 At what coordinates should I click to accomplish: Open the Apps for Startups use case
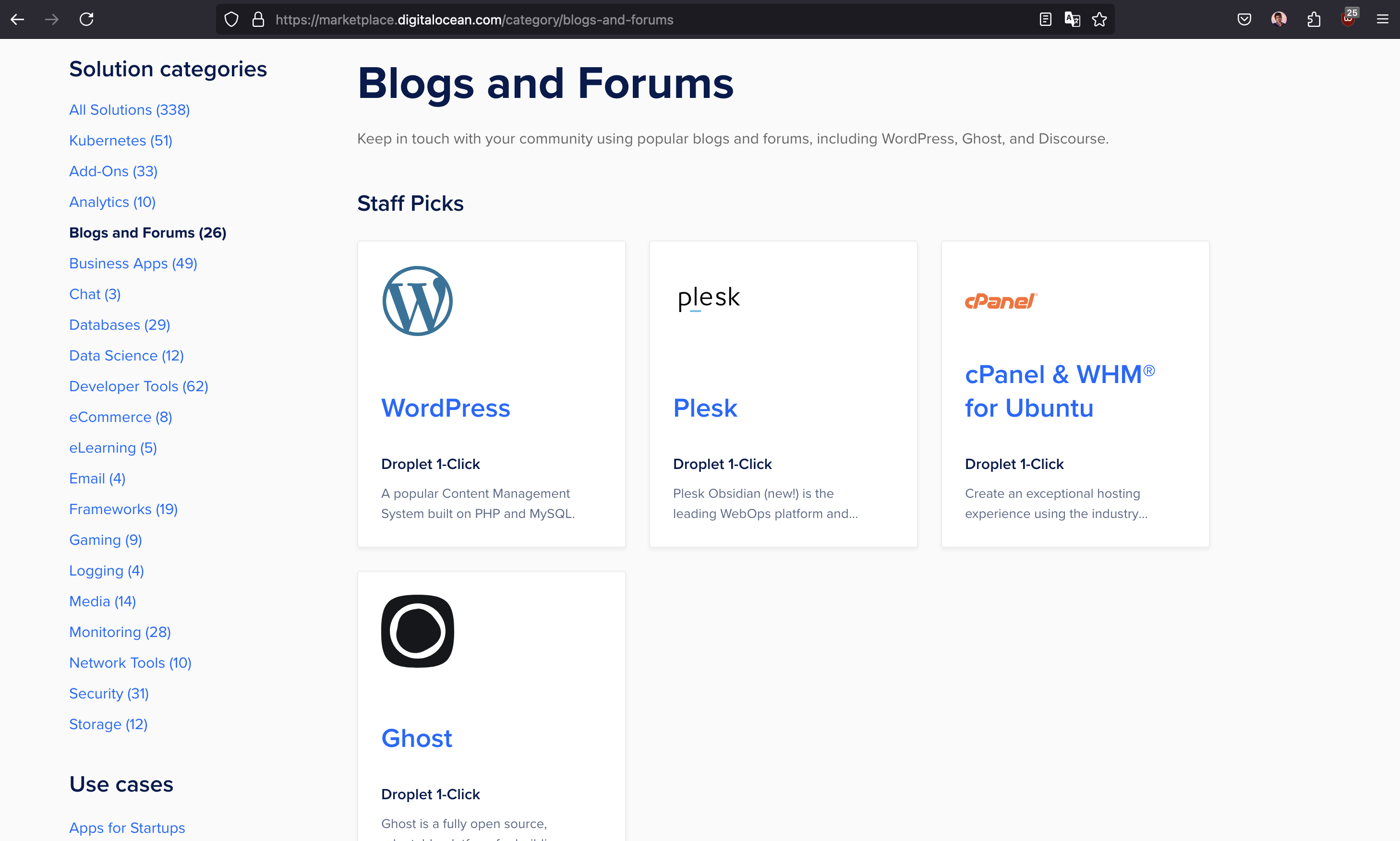point(127,828)
